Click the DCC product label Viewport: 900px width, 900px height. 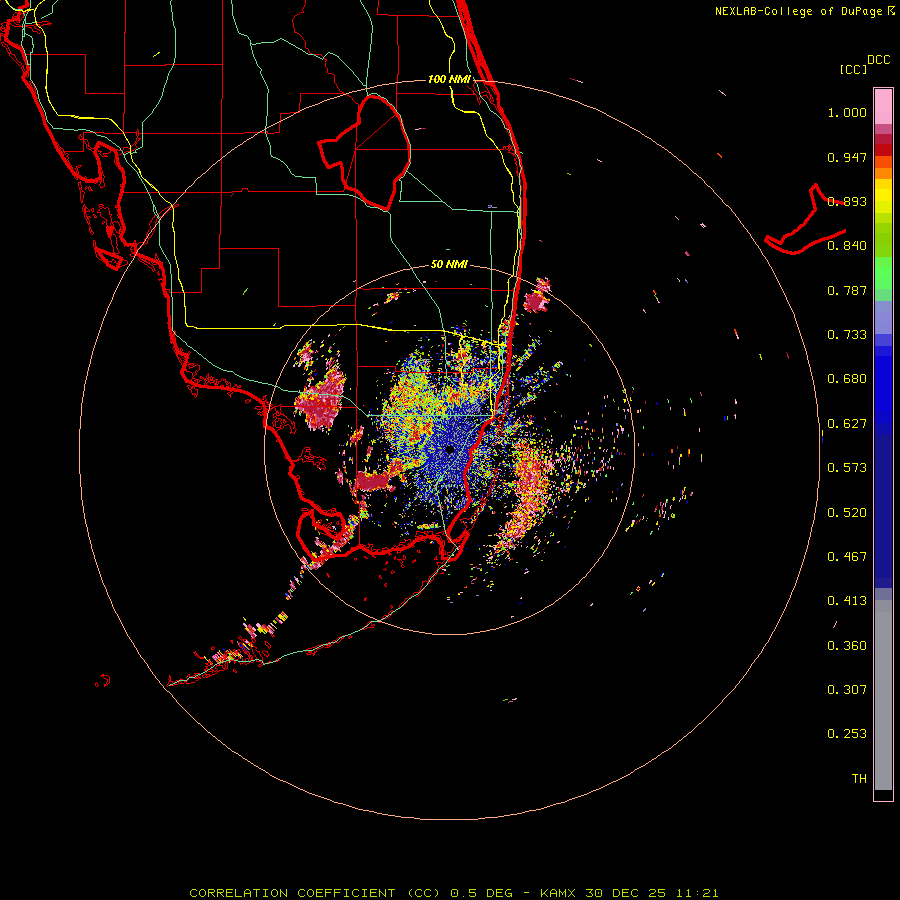tap(879, 60)
